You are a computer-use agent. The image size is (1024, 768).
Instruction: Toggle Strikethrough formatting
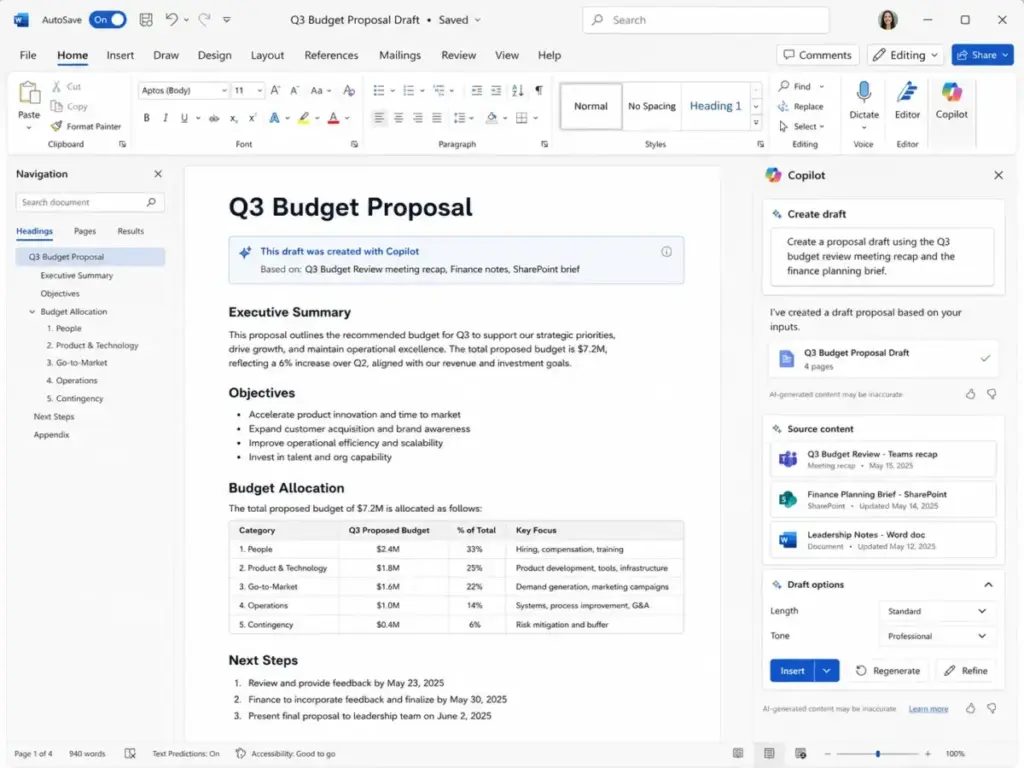pyautogui.click(x=214, y=118)
